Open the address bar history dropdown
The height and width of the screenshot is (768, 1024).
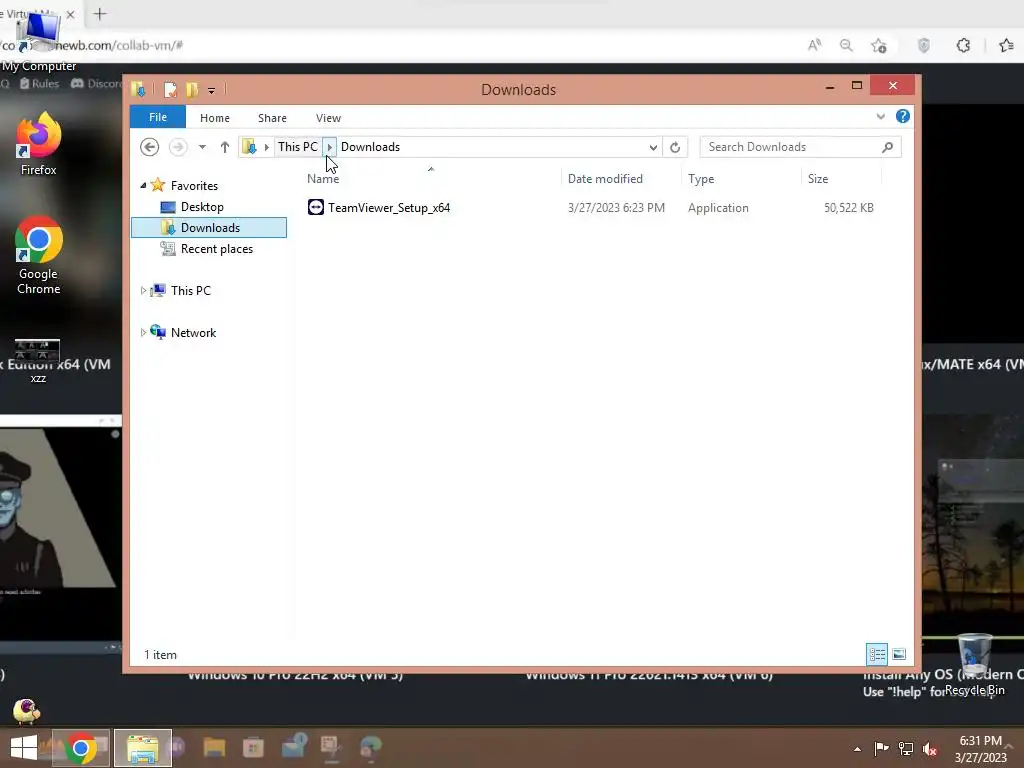[x=653, y=148]
